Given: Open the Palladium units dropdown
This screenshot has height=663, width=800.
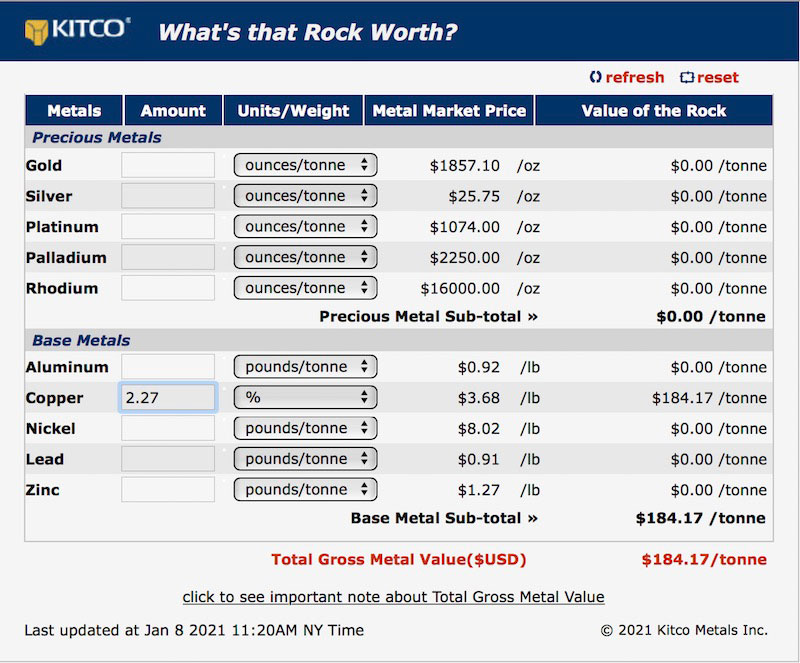Looking at the screenshot, I should click(305, 257).
